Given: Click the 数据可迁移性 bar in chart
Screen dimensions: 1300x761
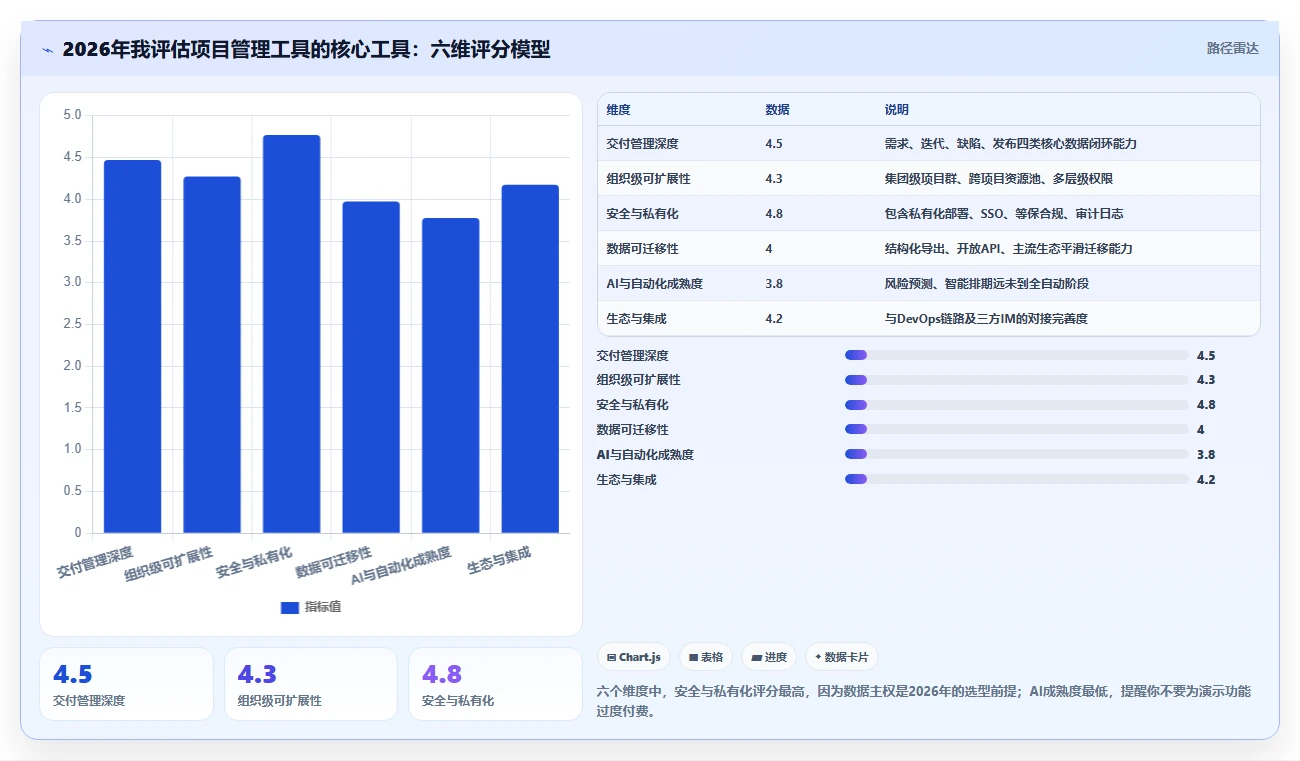Looking at the screenshot, I should tap(371, 367).
